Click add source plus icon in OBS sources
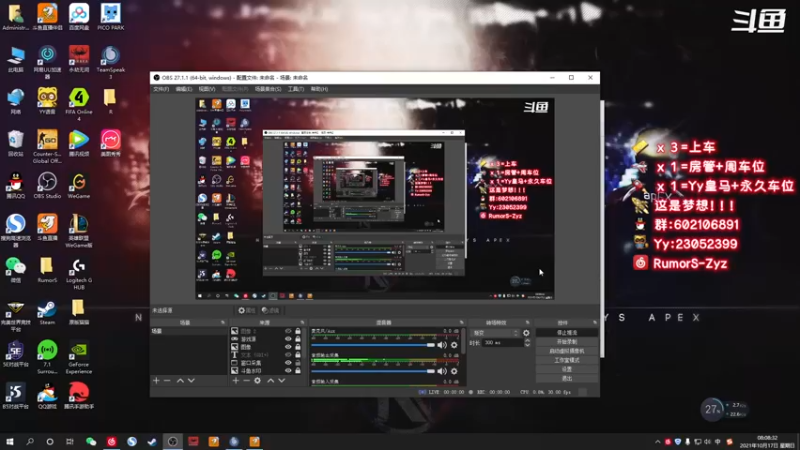The image size is (800, 450). tap(236, 381)
